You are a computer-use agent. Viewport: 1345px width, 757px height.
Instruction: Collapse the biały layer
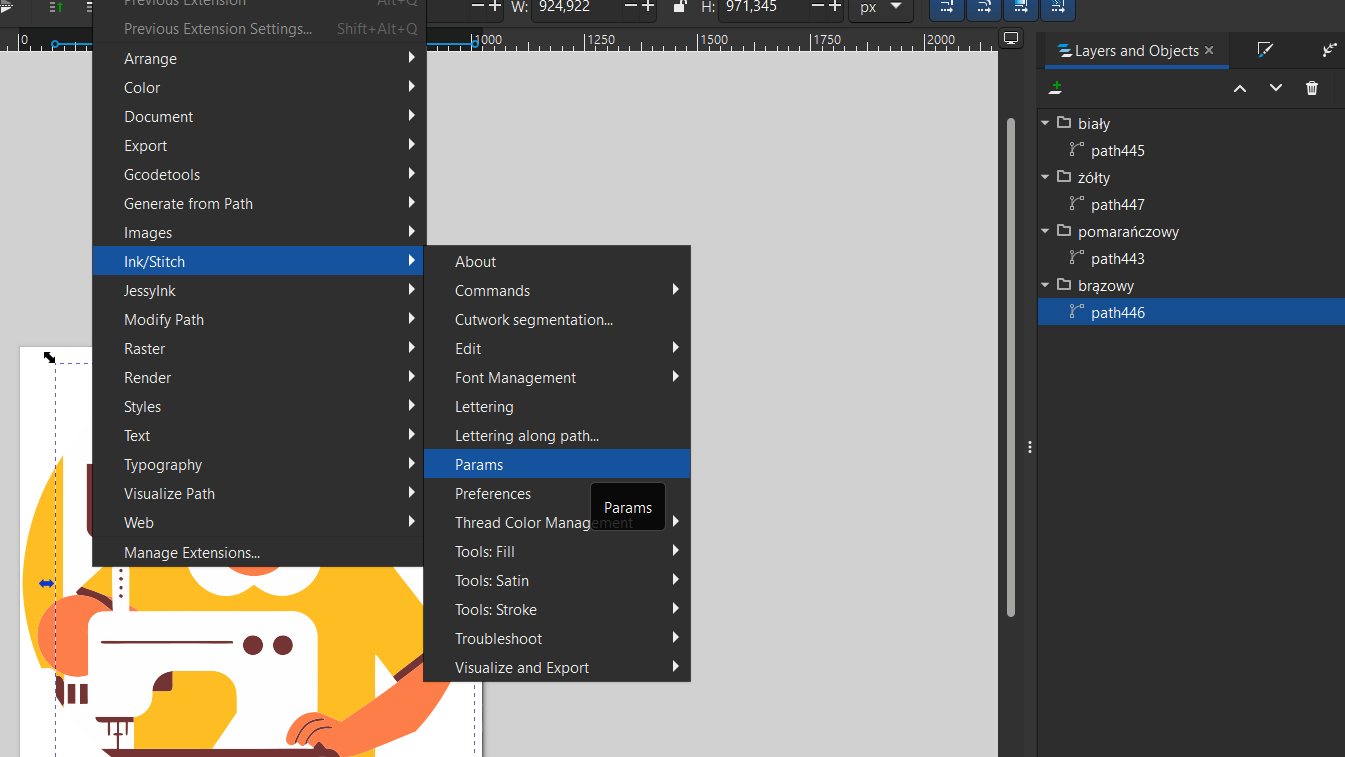click(1045, 124)
